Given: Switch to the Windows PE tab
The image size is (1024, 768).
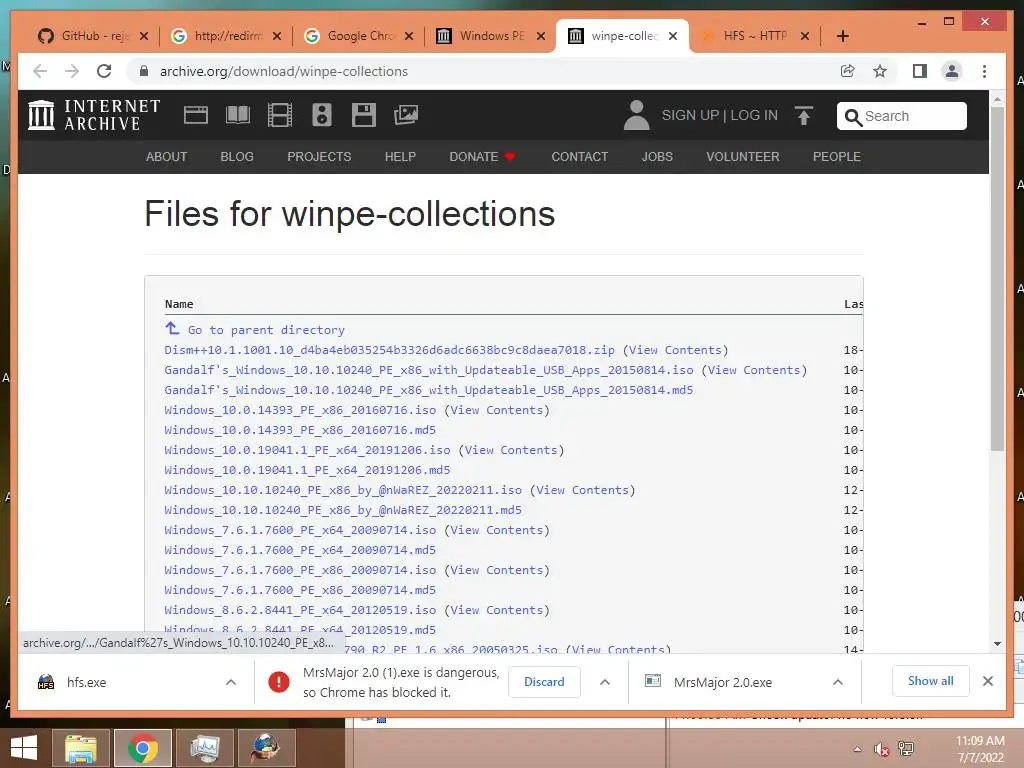Looking at the screenshot, I should tap(491, 36).
